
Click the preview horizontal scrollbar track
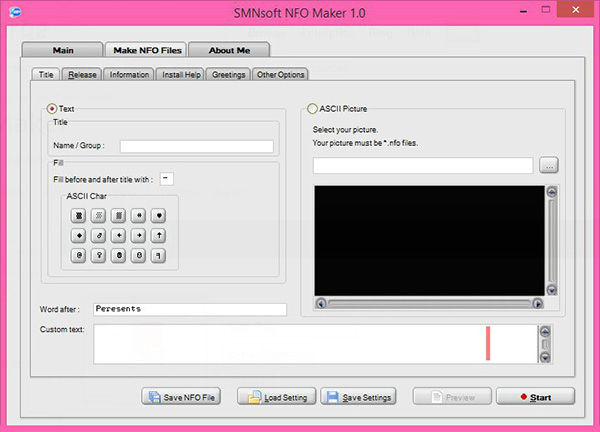click(x=429, y=303)
